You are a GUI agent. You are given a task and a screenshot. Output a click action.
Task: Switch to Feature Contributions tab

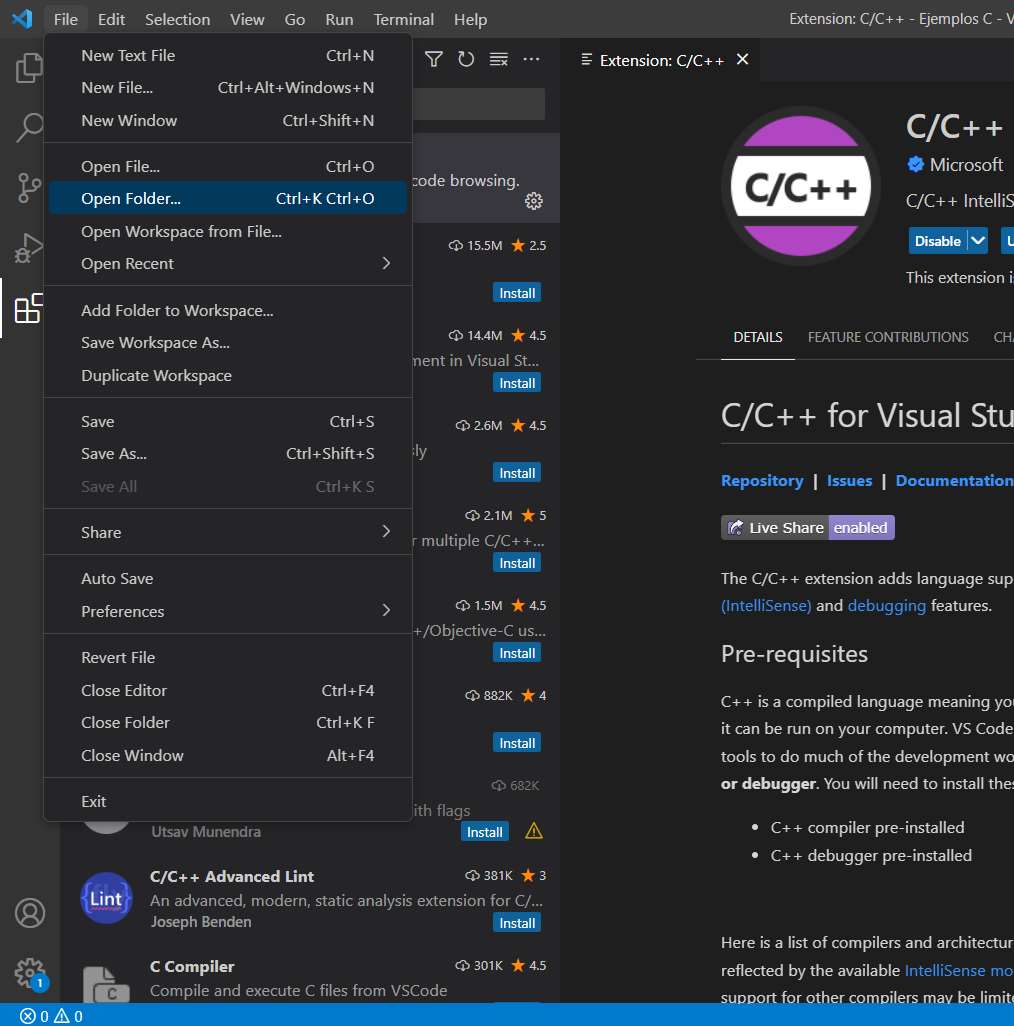point(887,337)
